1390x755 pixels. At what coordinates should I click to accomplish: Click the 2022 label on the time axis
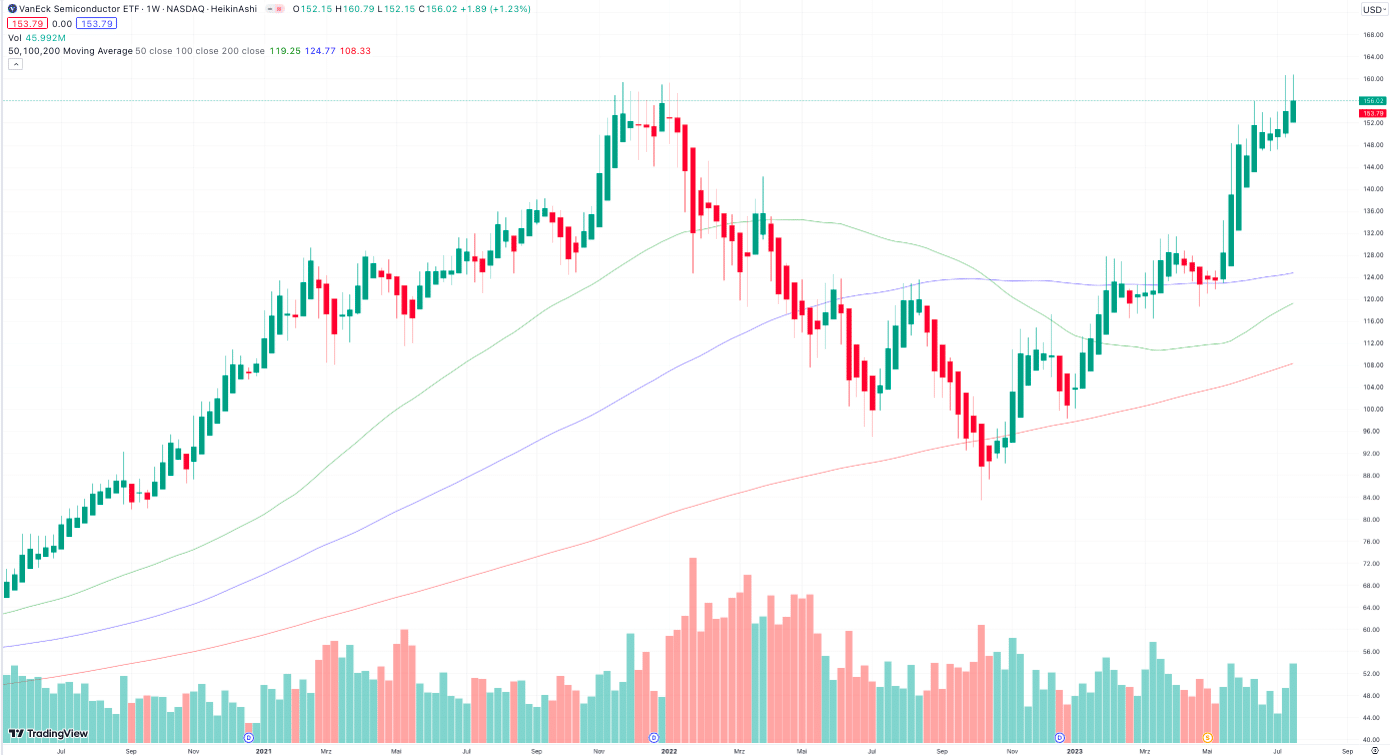click(x=669, y=749)
